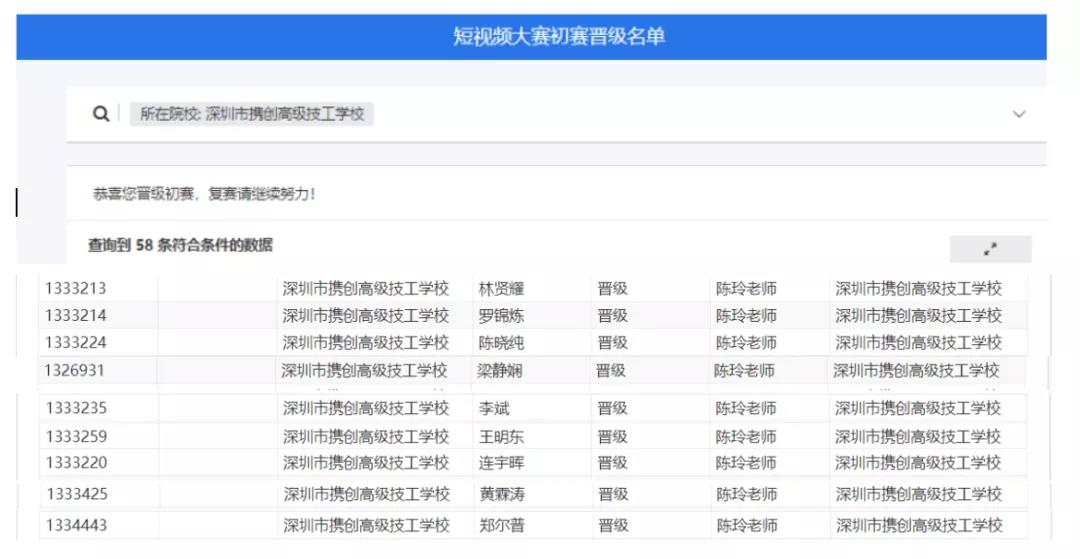The image size is (1080, 559).
Task: Click last school cell in 1333224 row
Action: pyautogui.click(x=918, y=342)
